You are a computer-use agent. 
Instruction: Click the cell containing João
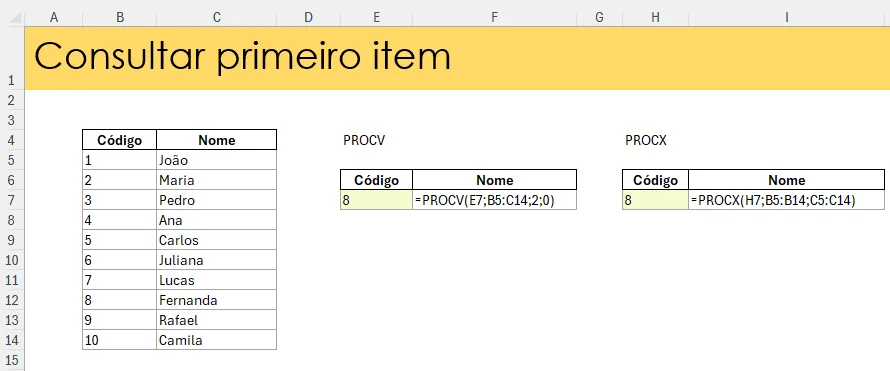216,160
